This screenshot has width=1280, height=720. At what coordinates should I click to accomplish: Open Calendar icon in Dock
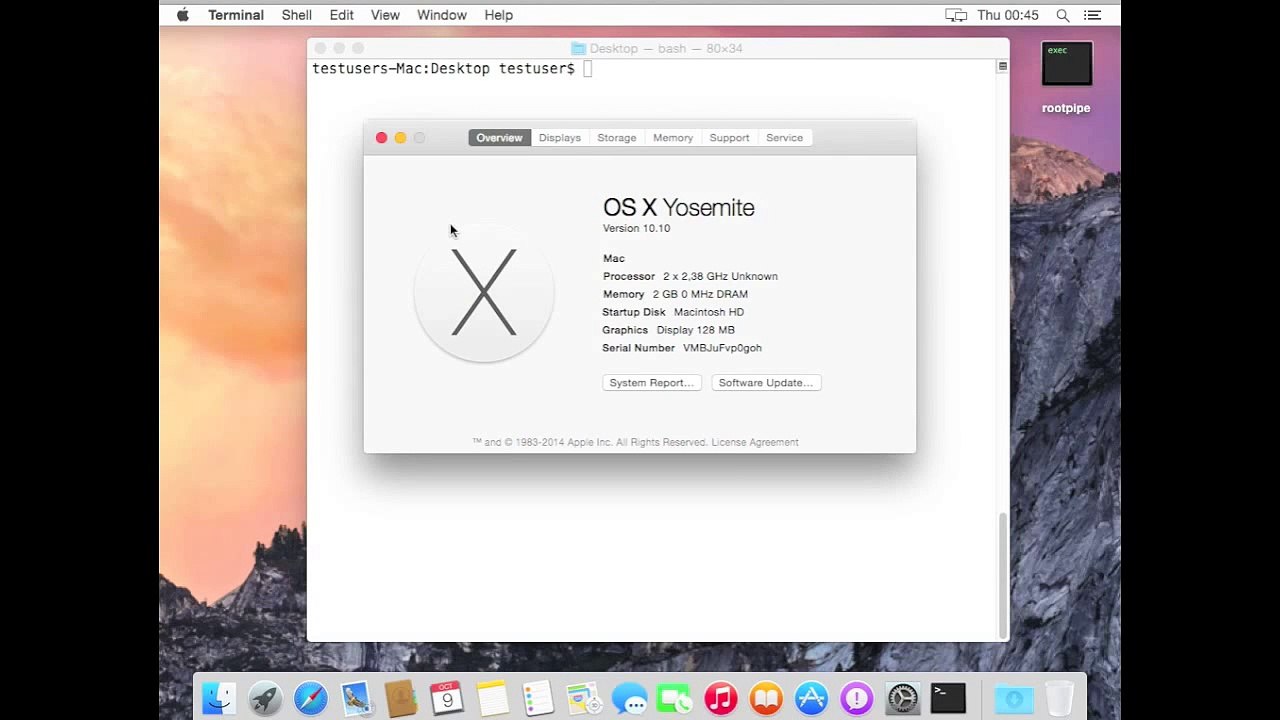tap(447, 698)
